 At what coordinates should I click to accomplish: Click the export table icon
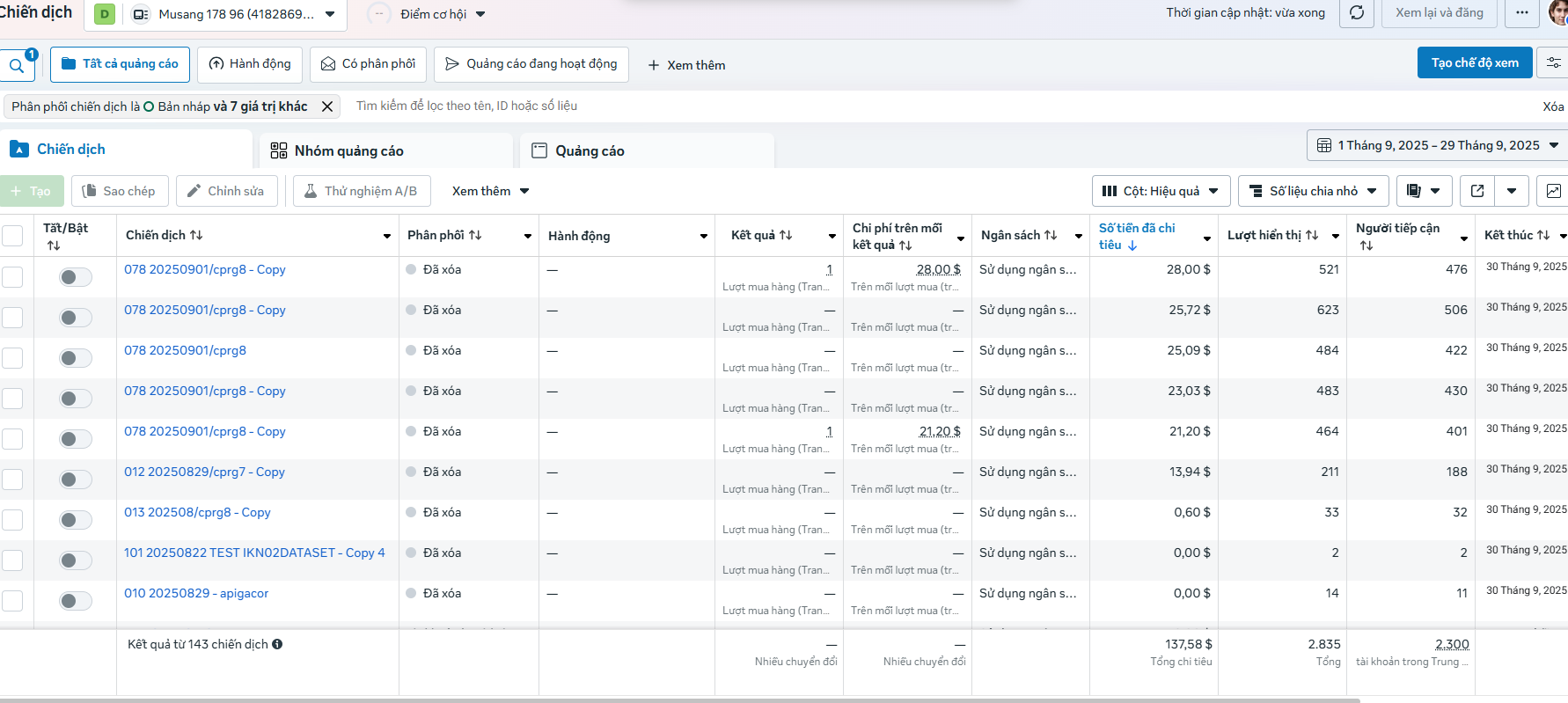click(1477, 191)
